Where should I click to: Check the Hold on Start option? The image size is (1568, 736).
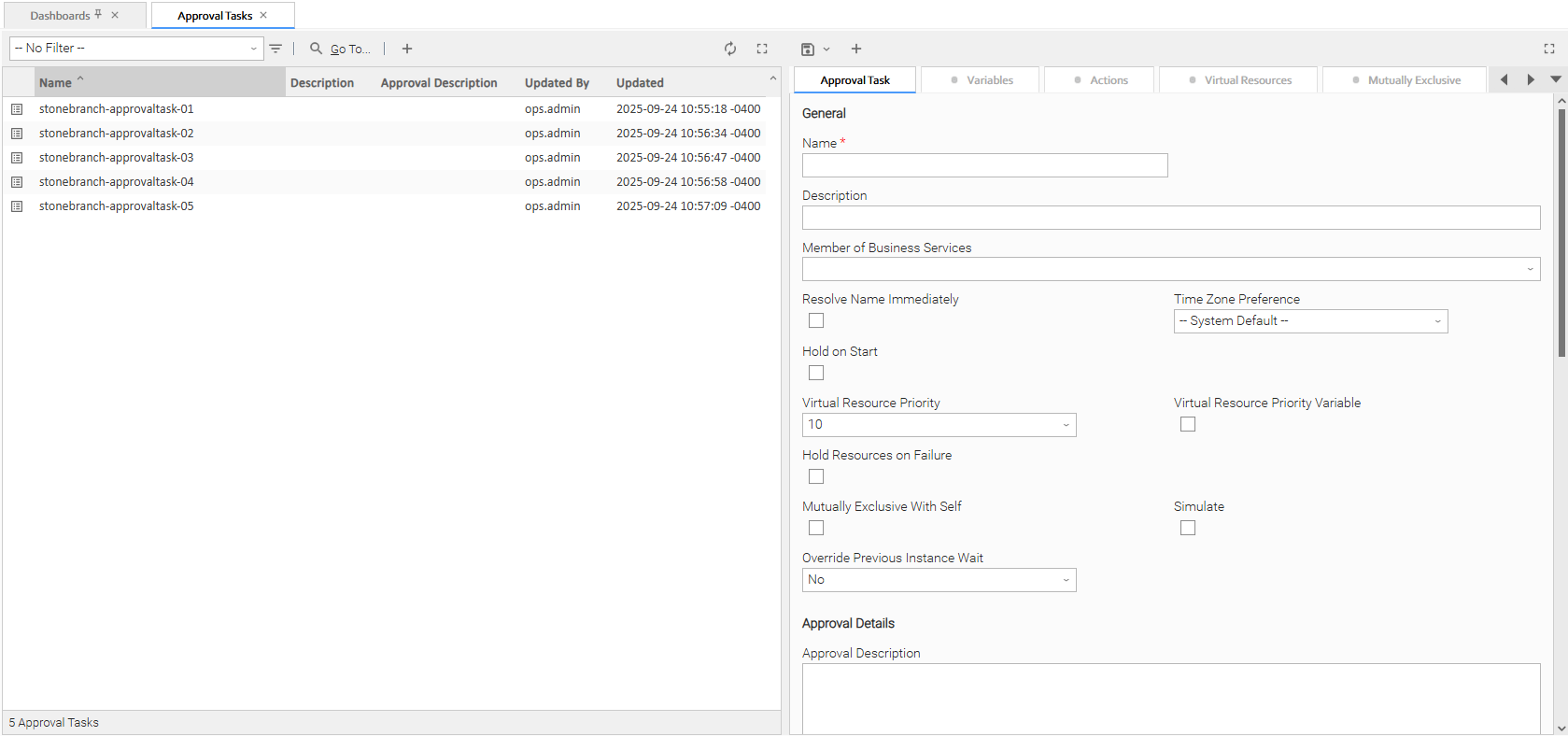pos(816,373)
